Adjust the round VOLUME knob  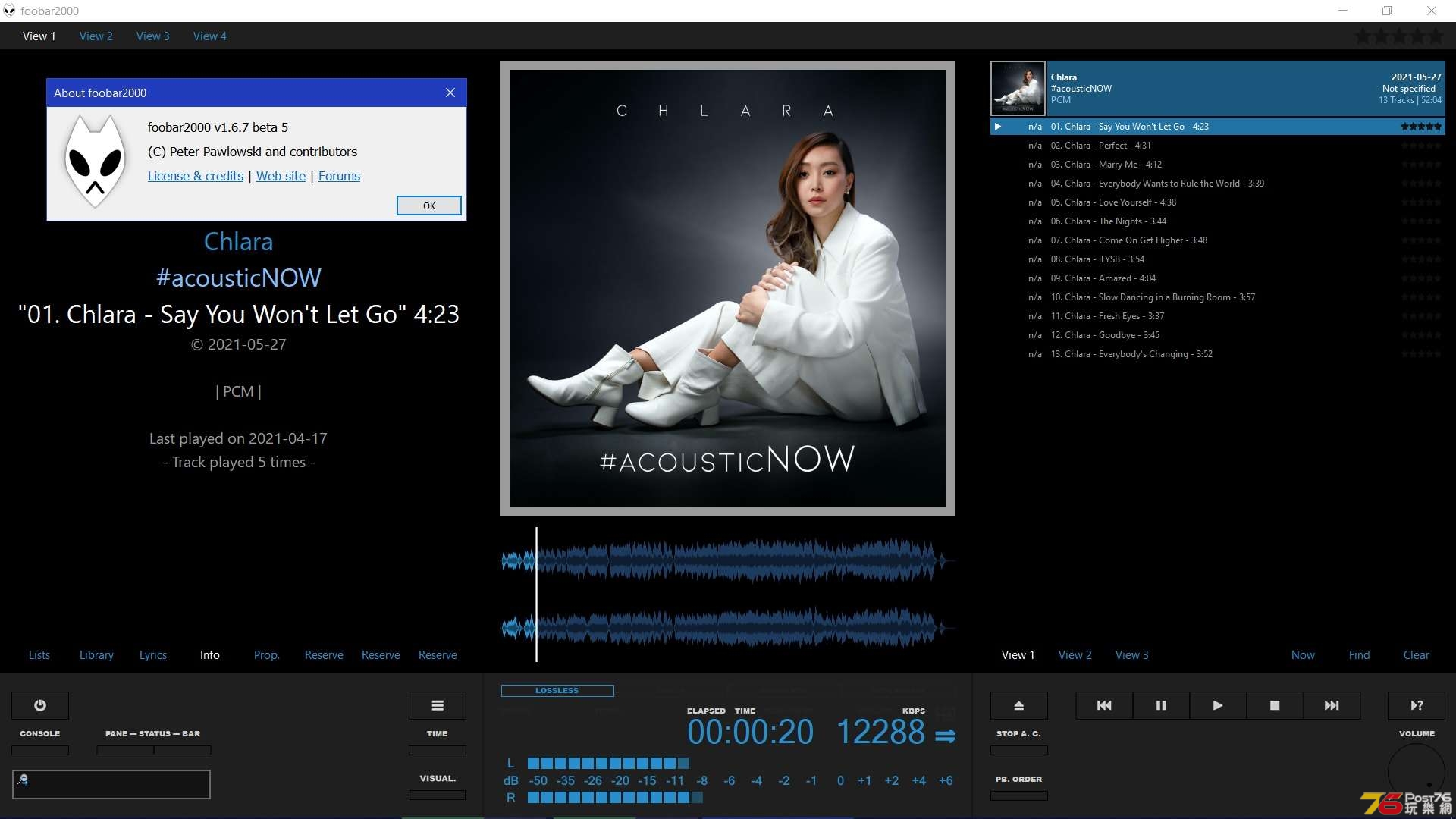pos(1417,772)
